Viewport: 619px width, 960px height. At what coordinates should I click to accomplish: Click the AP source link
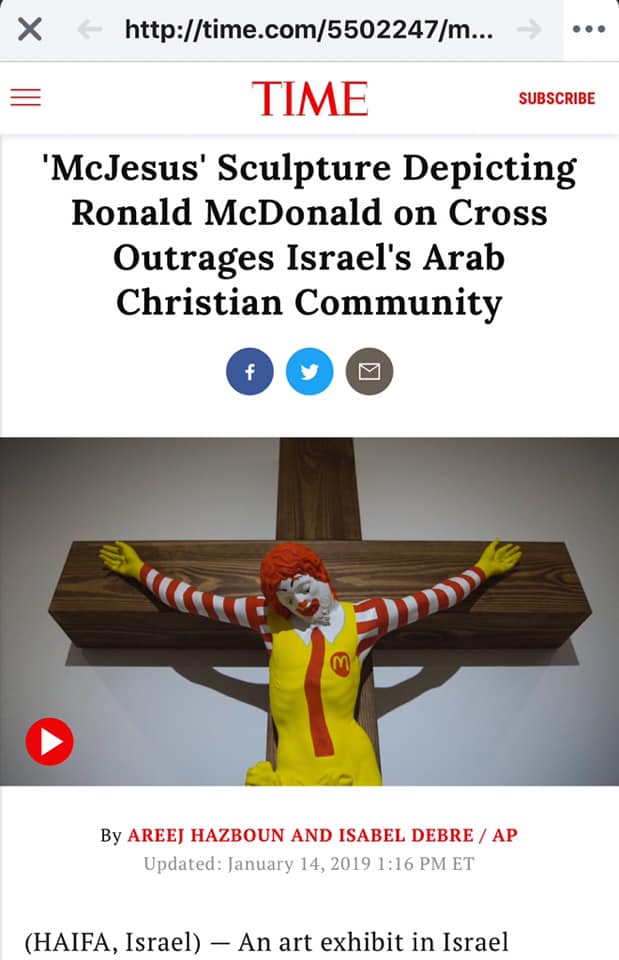coord(505,835)
